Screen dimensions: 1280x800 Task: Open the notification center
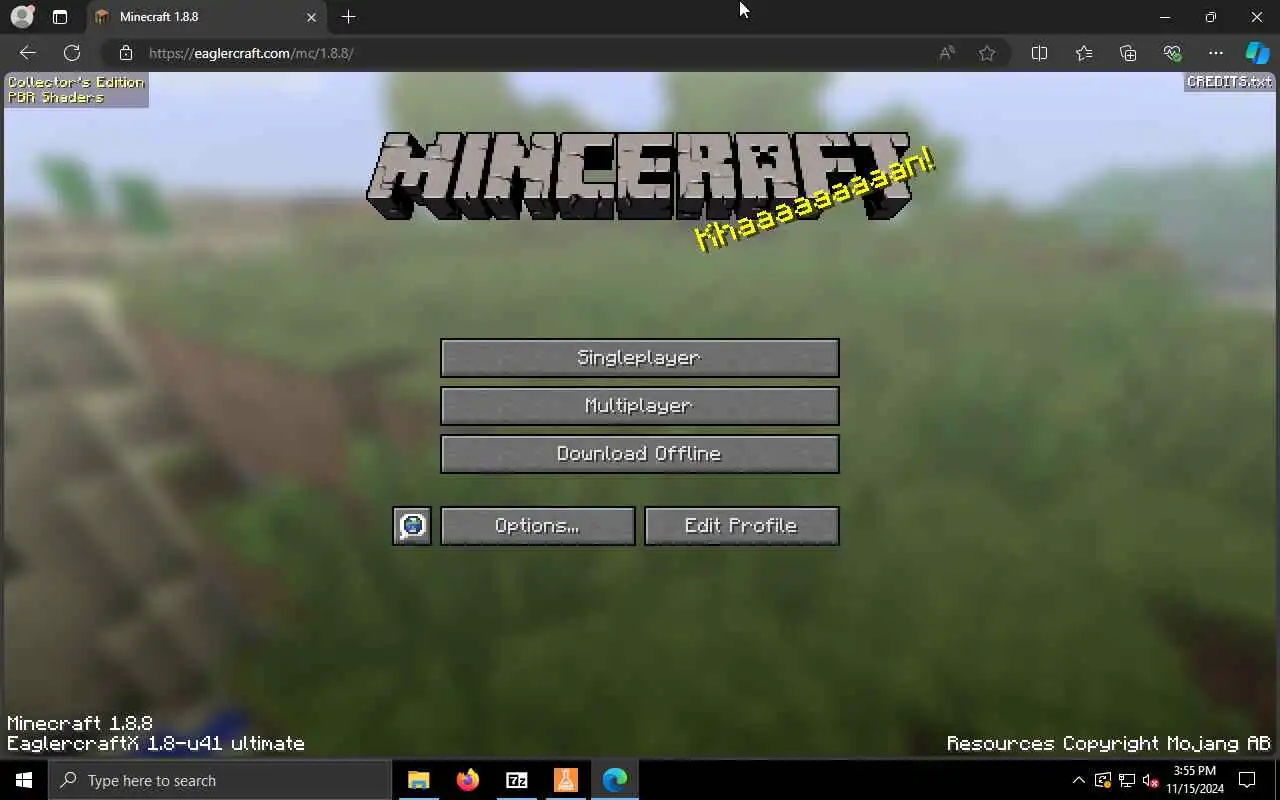pos(1247,780)
